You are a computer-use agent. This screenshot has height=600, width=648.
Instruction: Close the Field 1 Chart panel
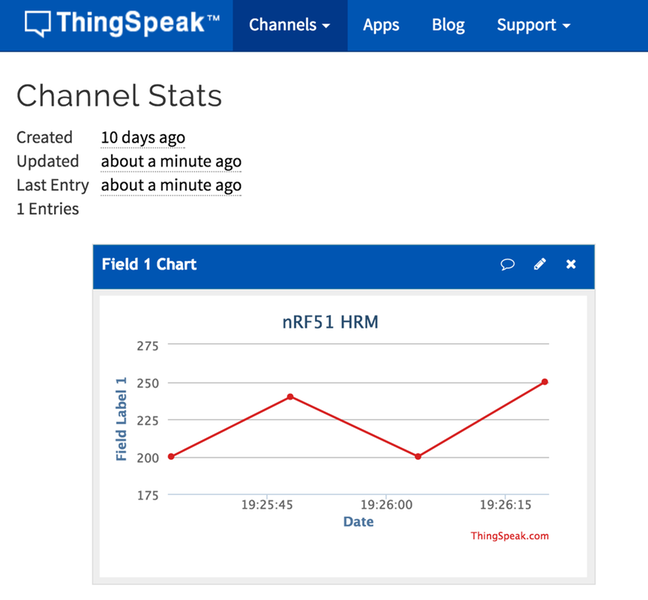pyautogui.click(x=571, y=264)
